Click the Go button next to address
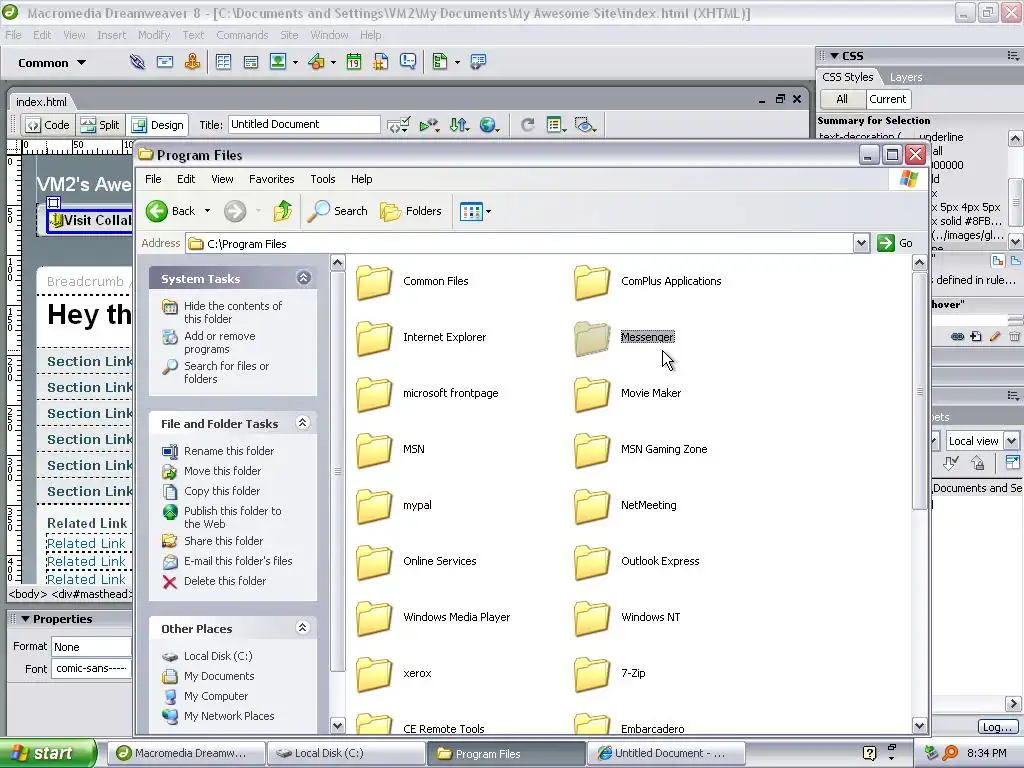 coord(895,244)
